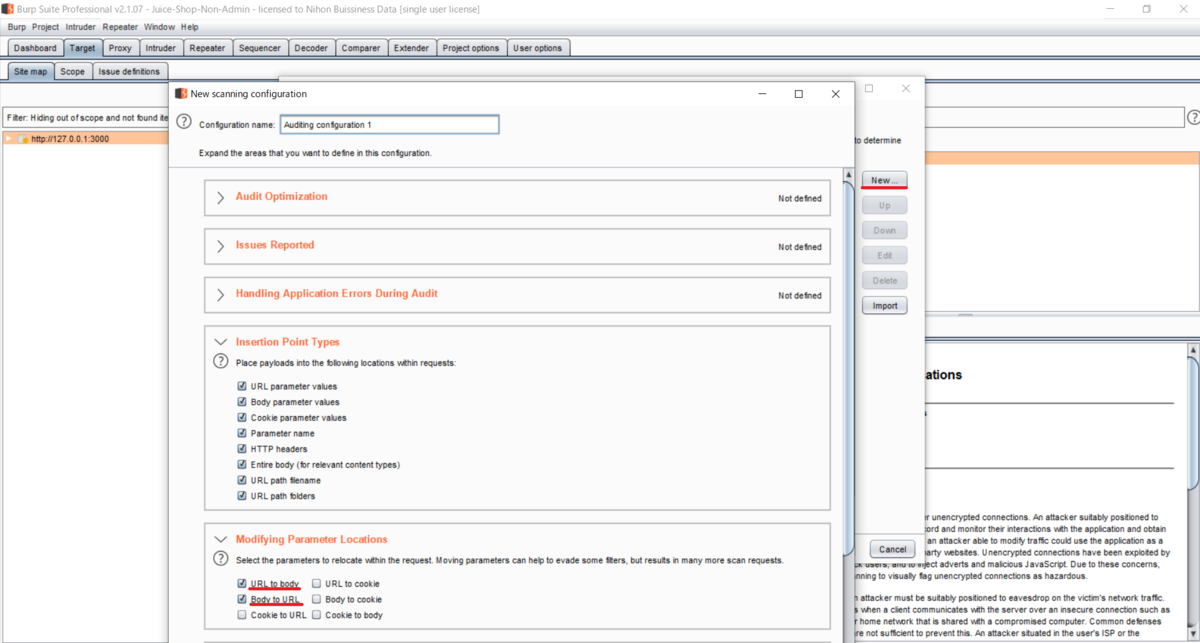Image resolution: width=1200 pixels, height=643 pixels.
Task: Switch to the Decoder tab
Action: 311,48
